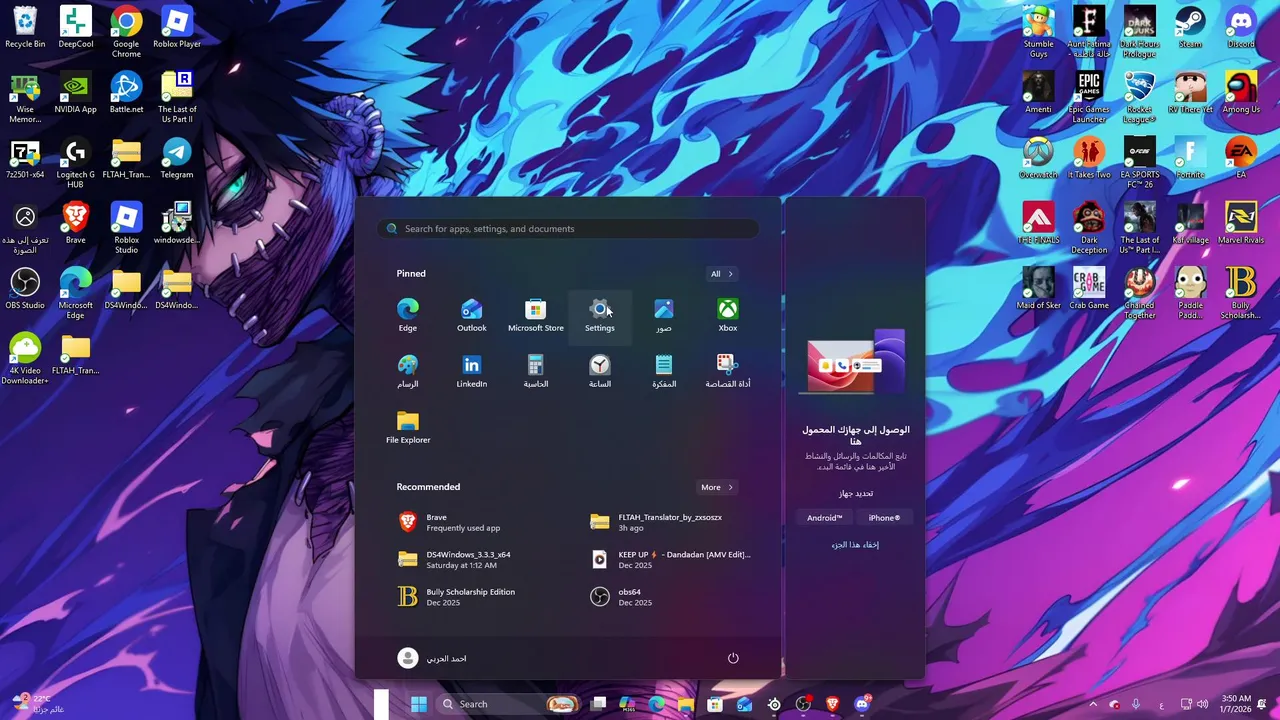The width and height of the screenshot is (1280, 720).
Task: Click the Start menu power button
Action: coord(733,658)
